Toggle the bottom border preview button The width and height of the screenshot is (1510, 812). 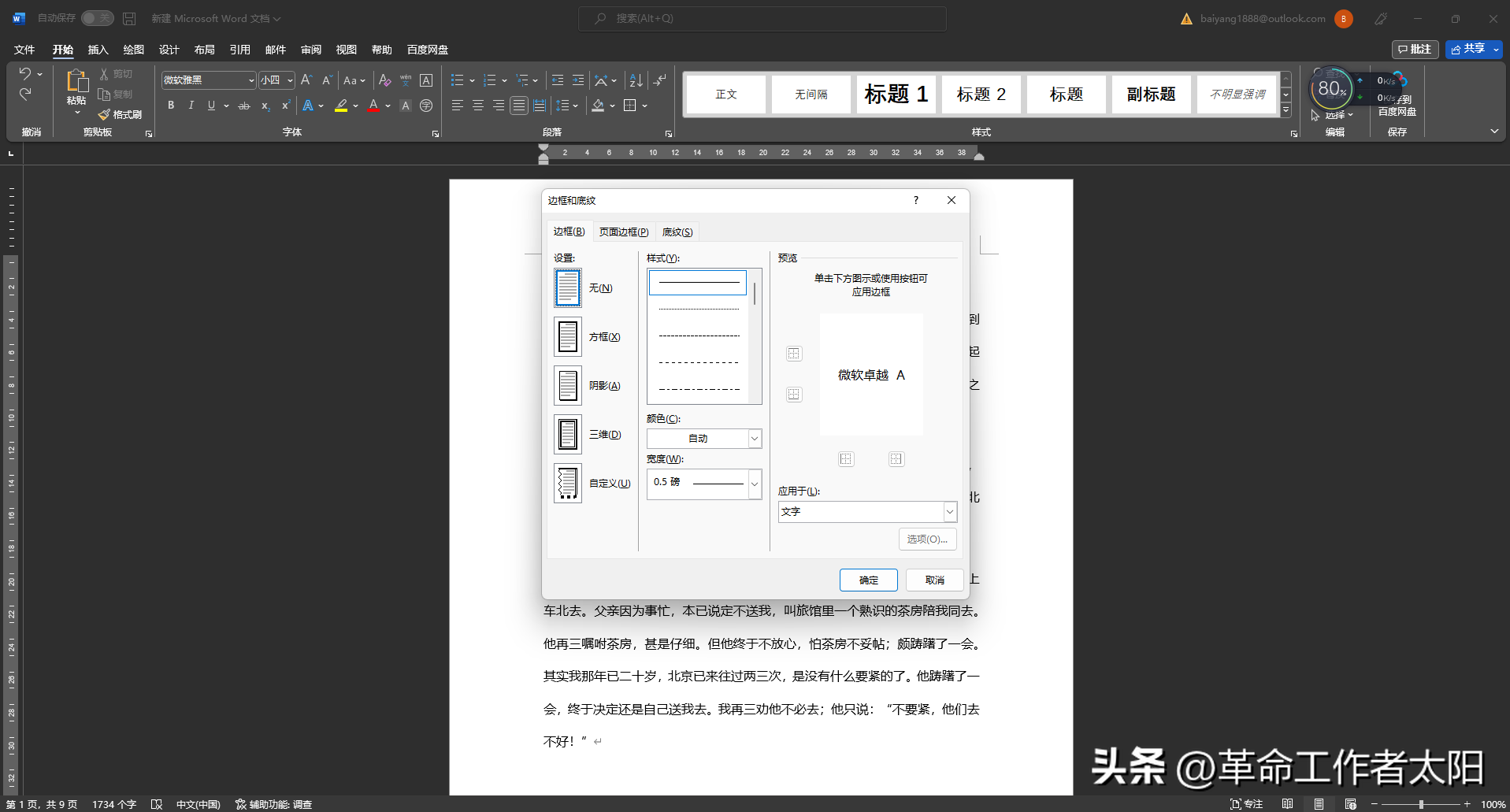[794, 395]
